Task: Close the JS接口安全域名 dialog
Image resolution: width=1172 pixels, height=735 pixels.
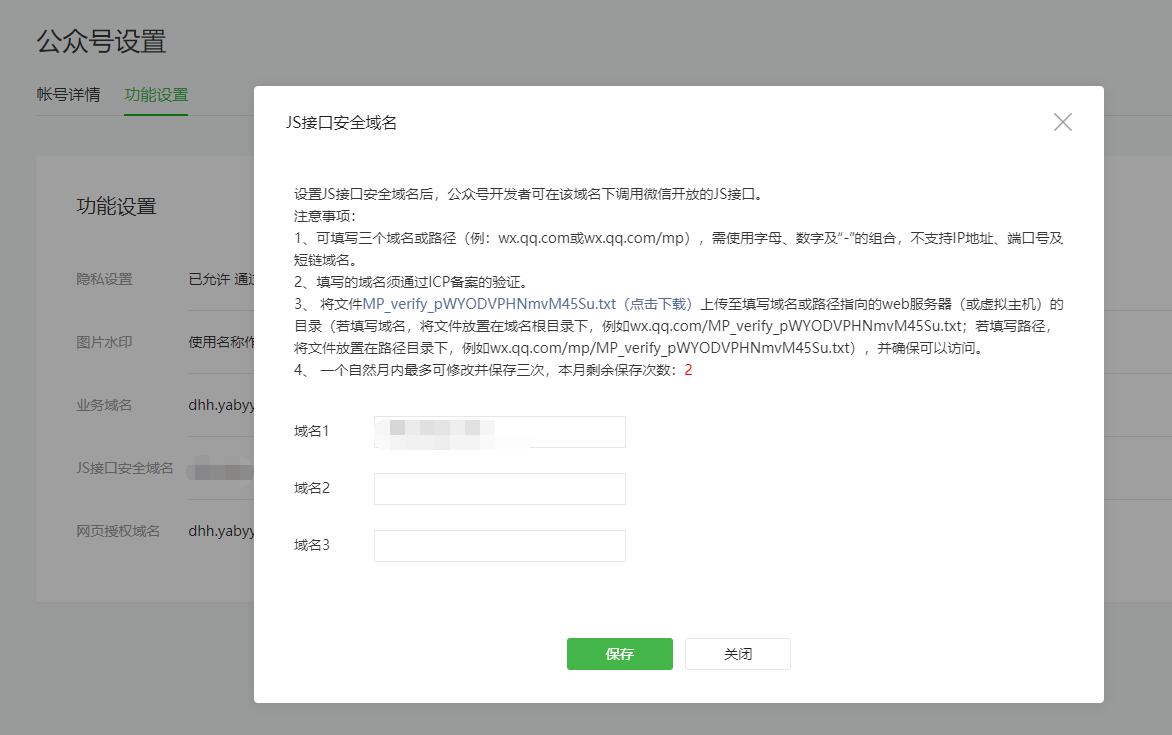Action: pyautogui.click(x=1062, y=122)
